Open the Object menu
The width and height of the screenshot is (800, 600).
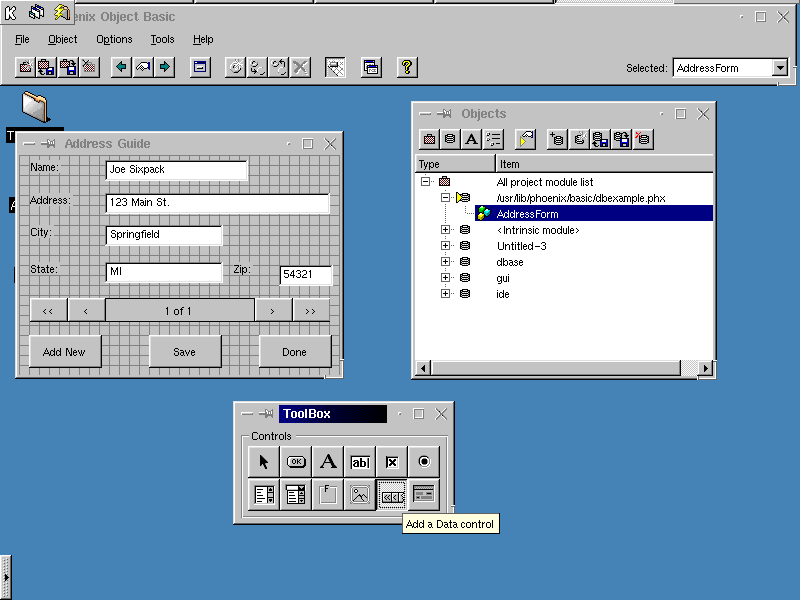62,39
